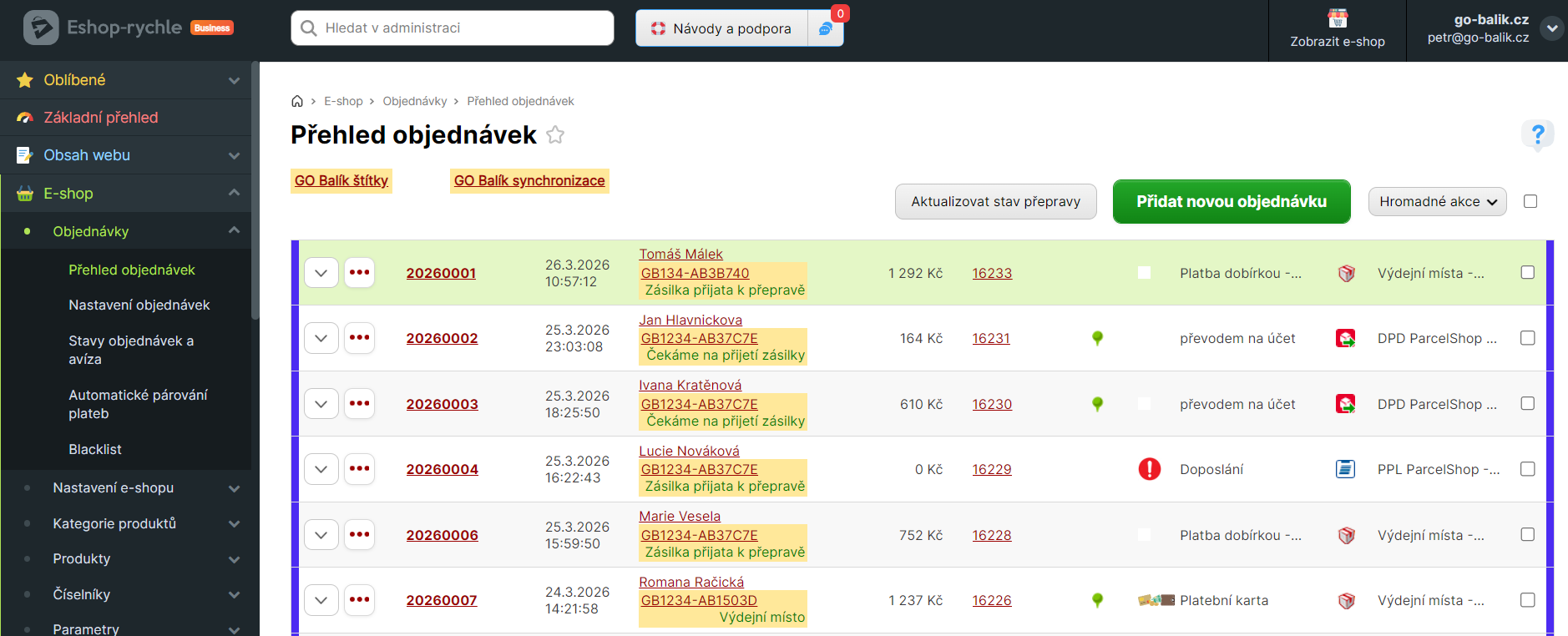Click green pin icon on order 20260002

tap(1097, 338)
